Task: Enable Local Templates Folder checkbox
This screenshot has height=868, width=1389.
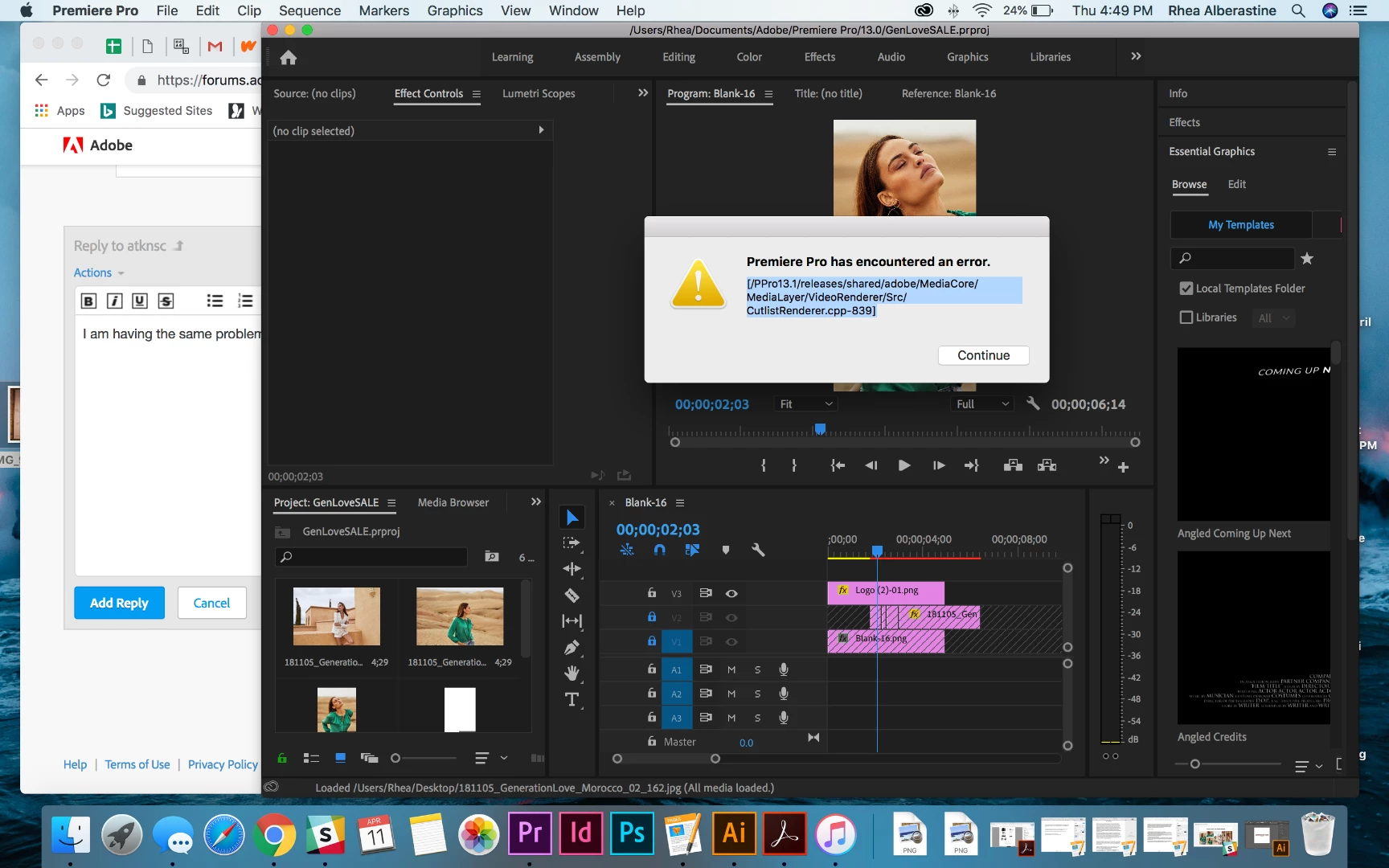Action: click(x=1186, y=289)
